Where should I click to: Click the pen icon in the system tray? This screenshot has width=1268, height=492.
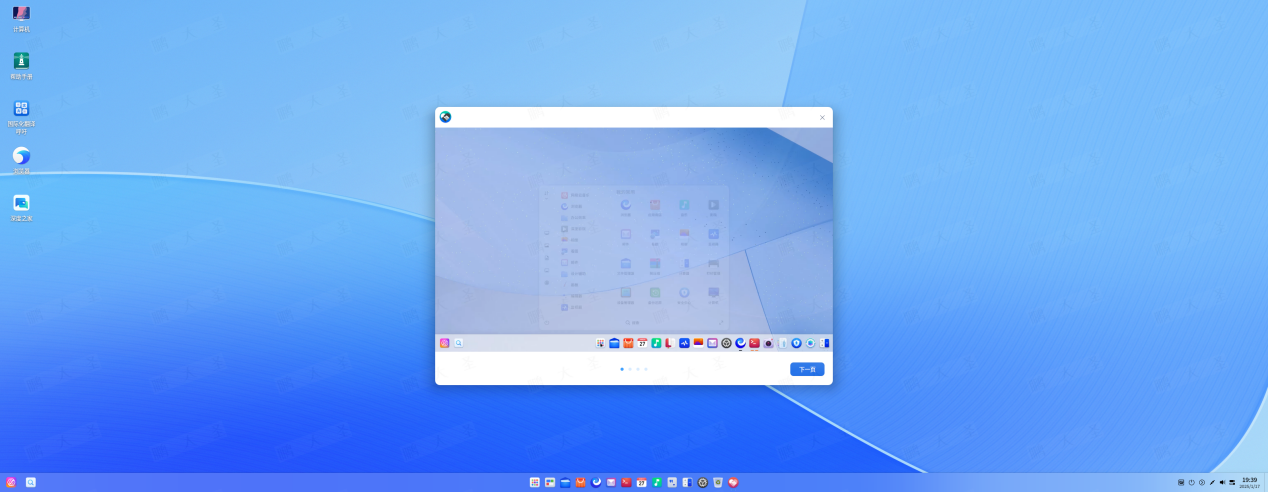1212,482
